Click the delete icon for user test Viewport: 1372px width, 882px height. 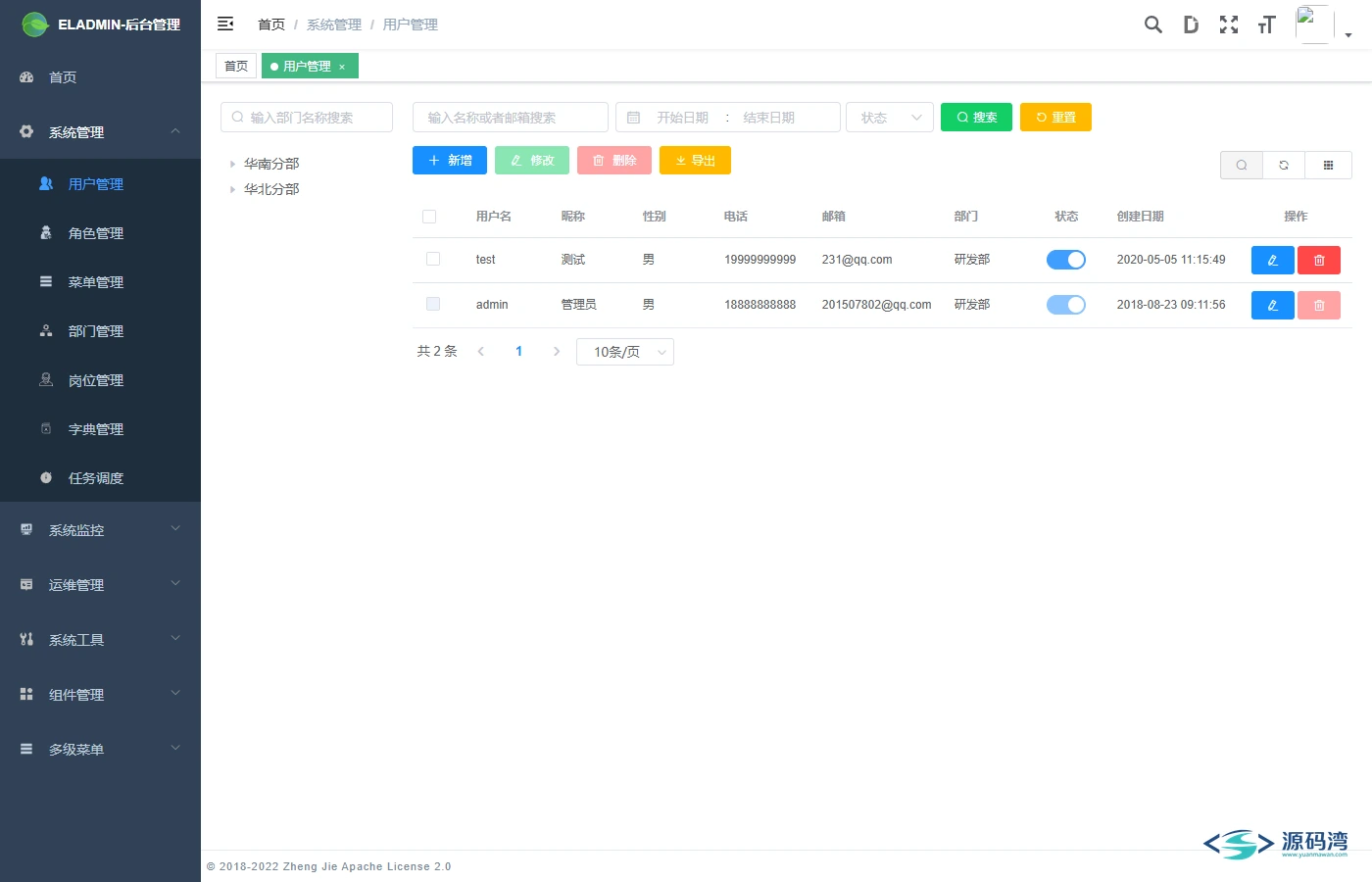tap(1319, 260)
